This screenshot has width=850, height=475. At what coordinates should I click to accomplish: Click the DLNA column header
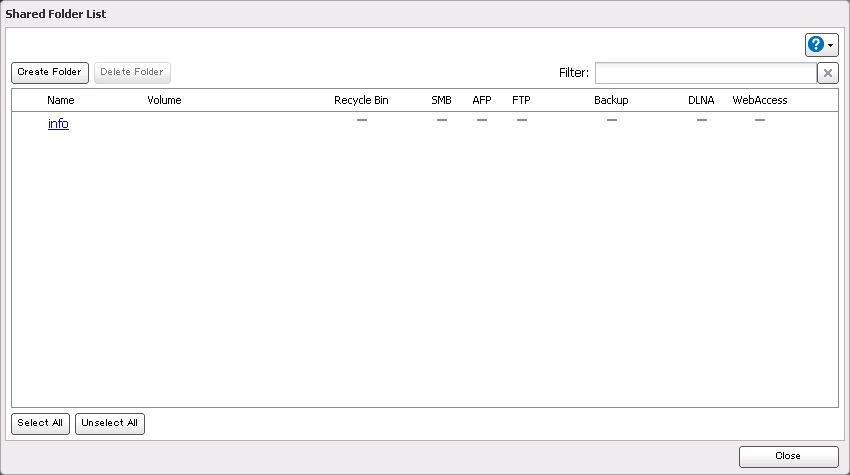click(x=701, y=100)
